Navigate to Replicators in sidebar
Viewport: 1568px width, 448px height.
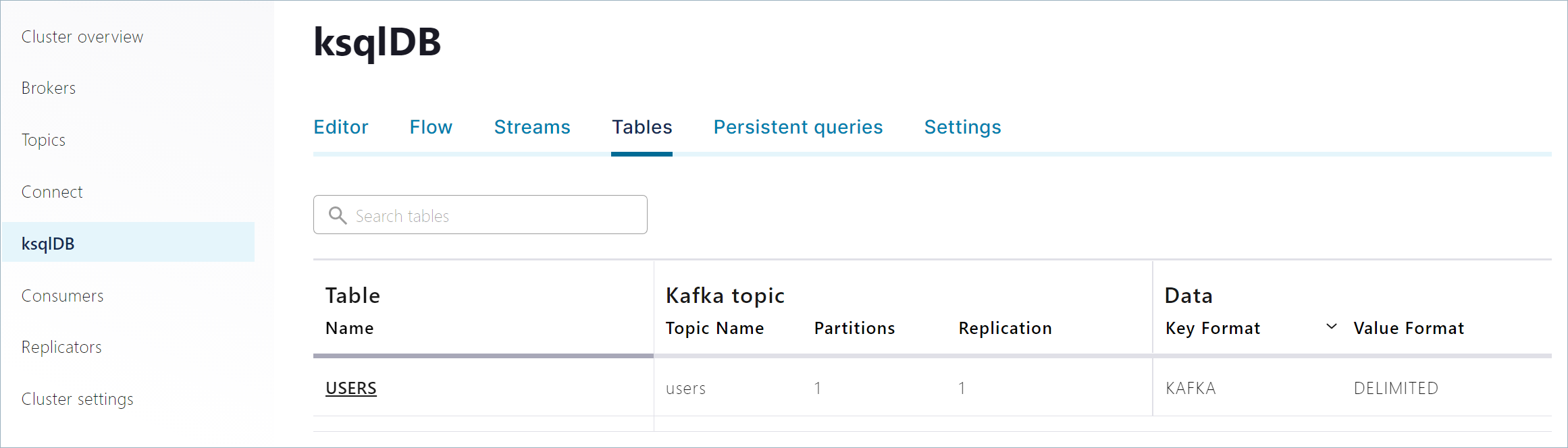point(61,347)
